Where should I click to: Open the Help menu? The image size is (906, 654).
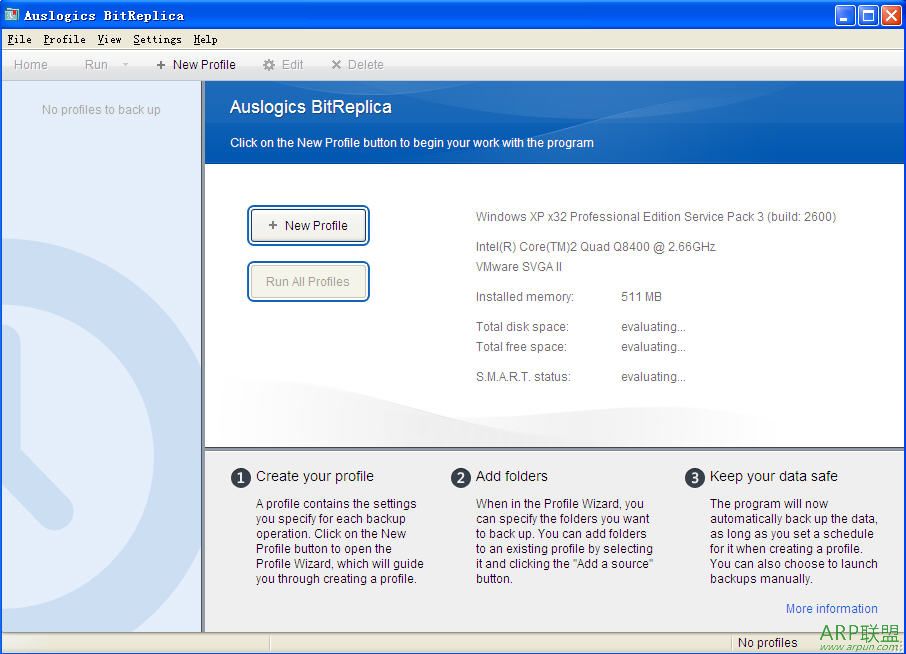tap(205, 40)
